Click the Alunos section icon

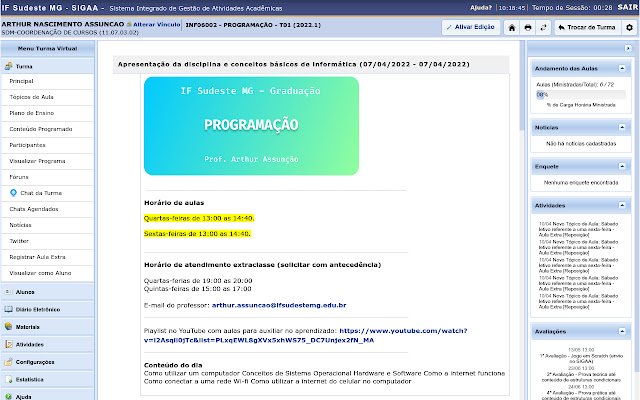click(9, 292)
